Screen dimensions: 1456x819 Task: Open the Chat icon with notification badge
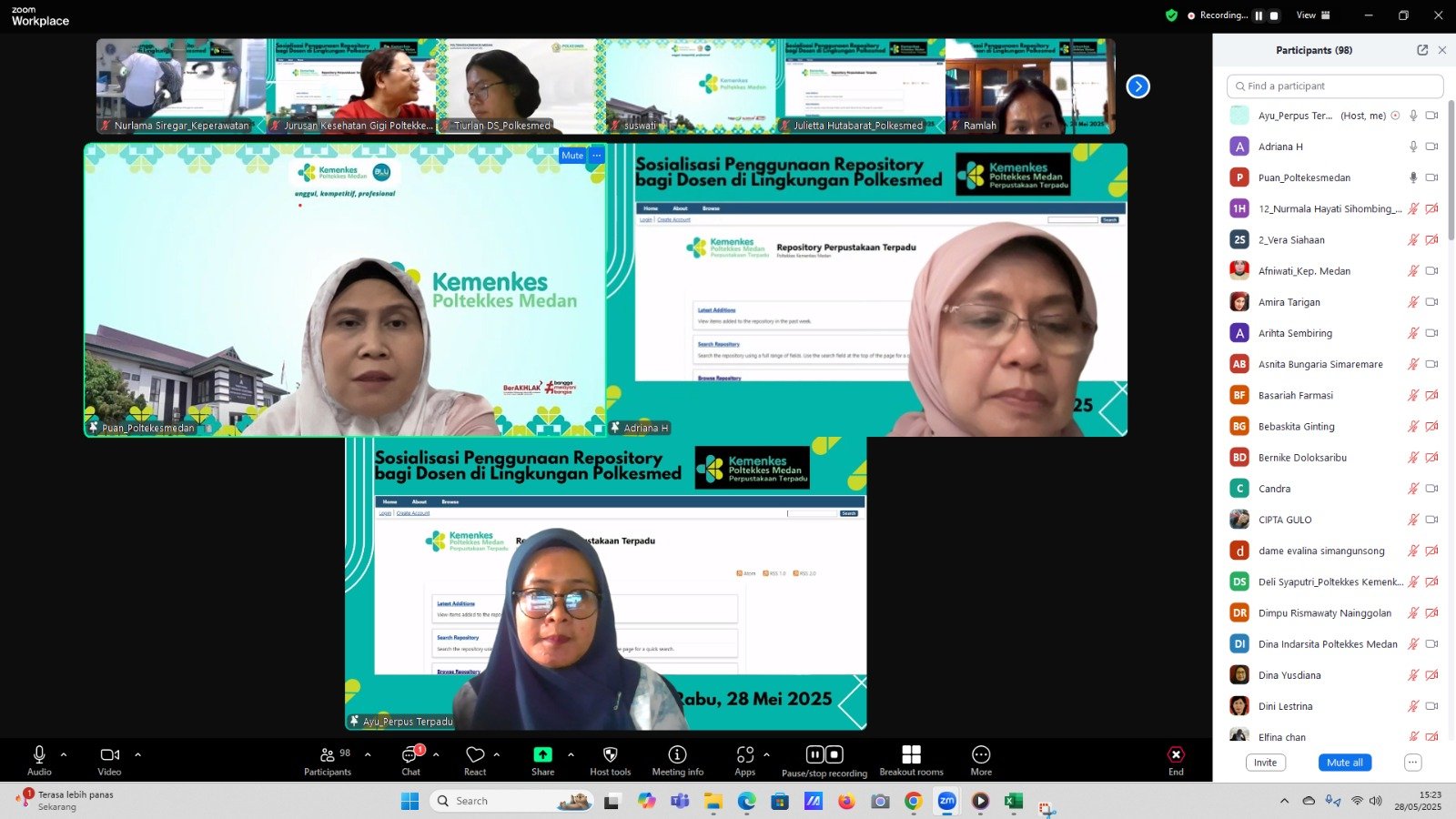(x=410, y=754)
